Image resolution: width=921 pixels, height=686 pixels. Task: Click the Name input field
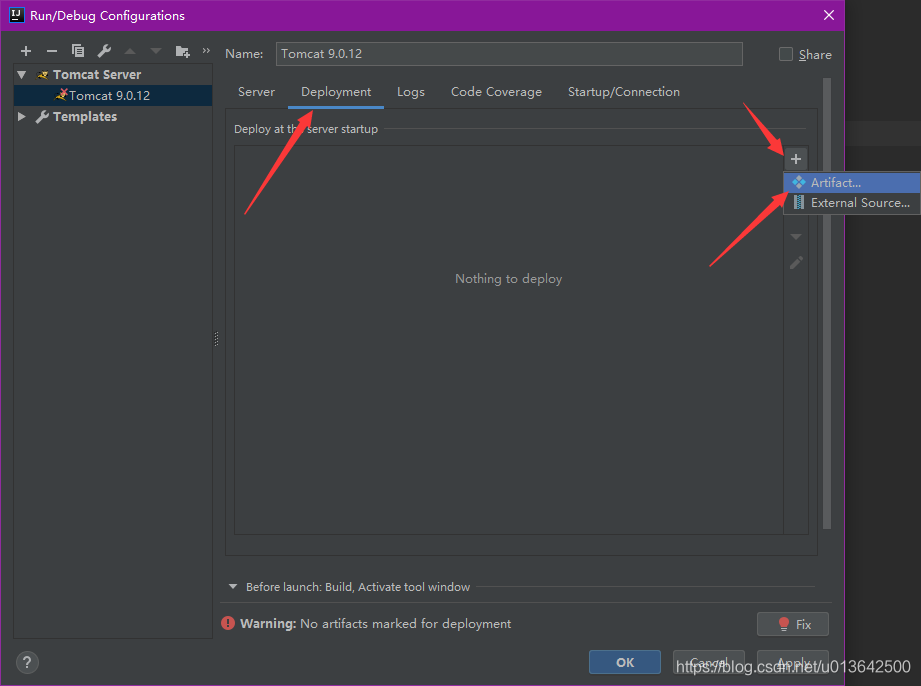tap(509, 54)
